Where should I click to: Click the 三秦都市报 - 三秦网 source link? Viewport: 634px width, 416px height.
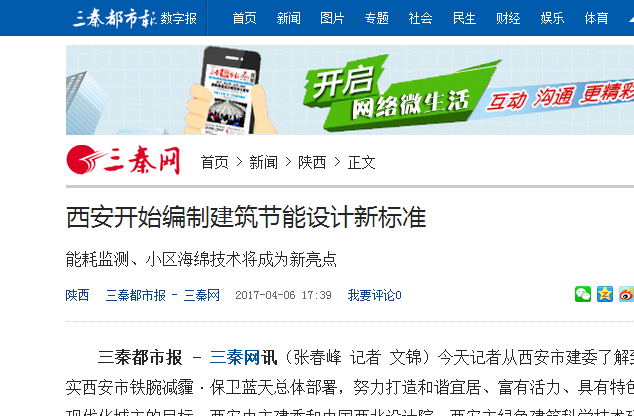tap(163, 295)
